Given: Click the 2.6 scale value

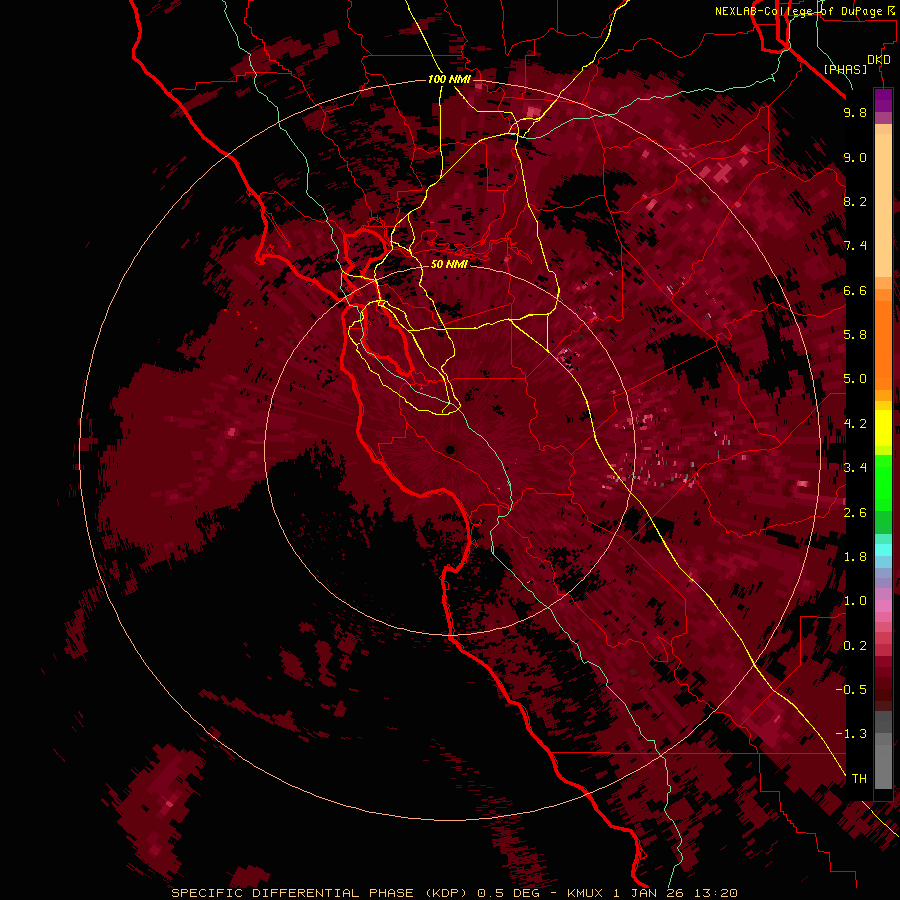Looking at the screenshot, I should pos(855,512).
